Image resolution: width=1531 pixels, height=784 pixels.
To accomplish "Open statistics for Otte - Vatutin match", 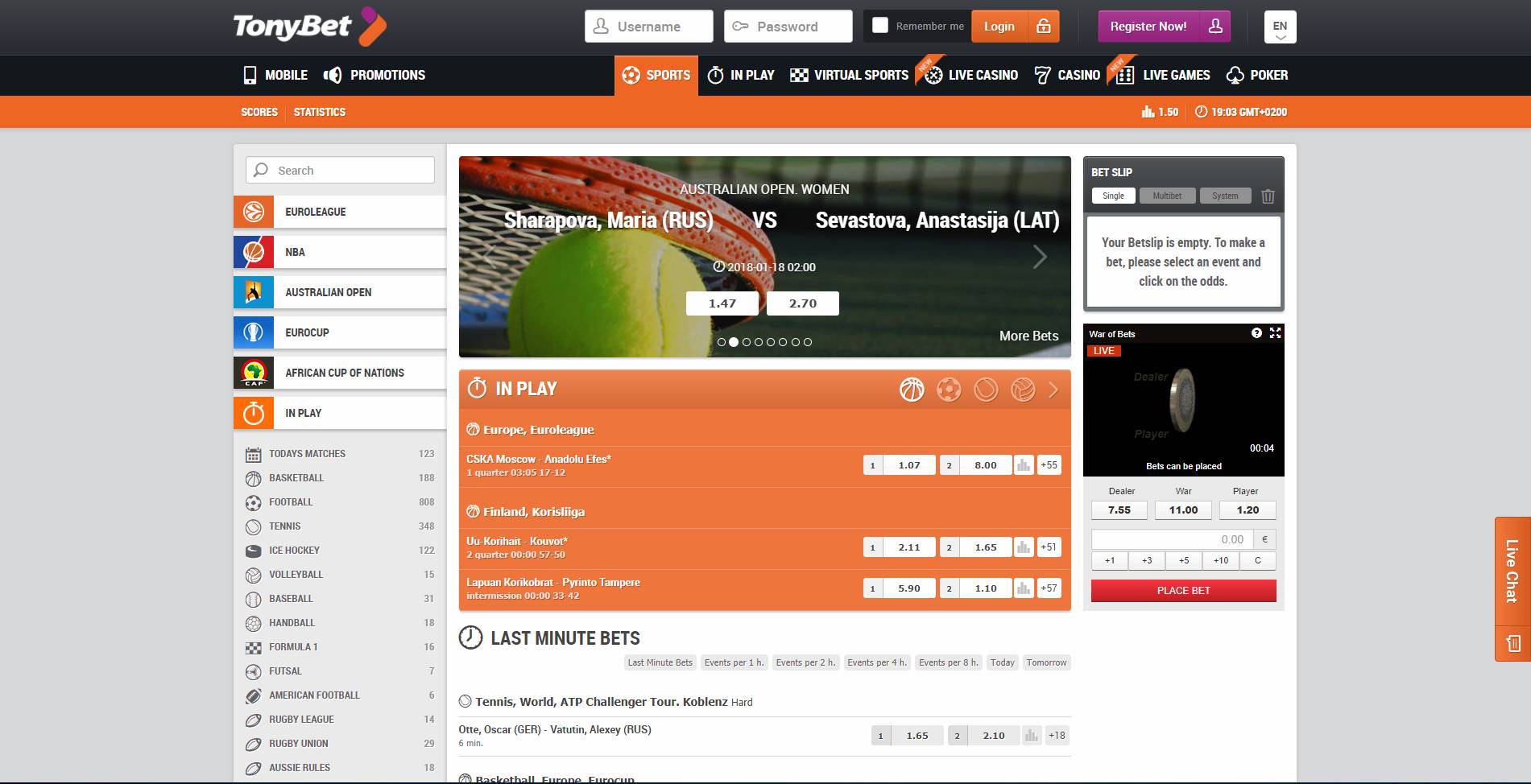I will tap(1032, 736).
